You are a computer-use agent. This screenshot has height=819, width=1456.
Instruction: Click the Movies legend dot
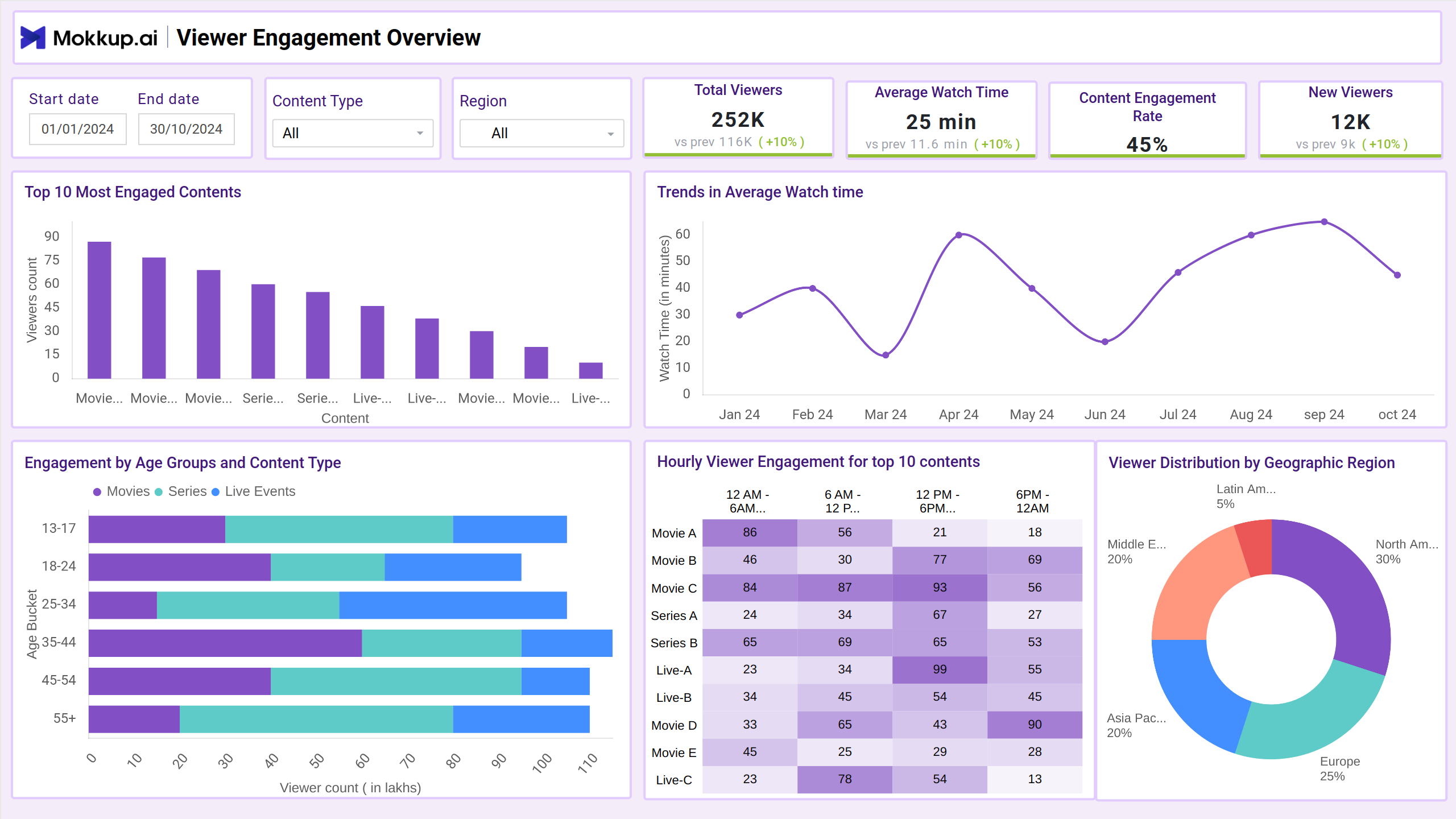tap(97, 492)
